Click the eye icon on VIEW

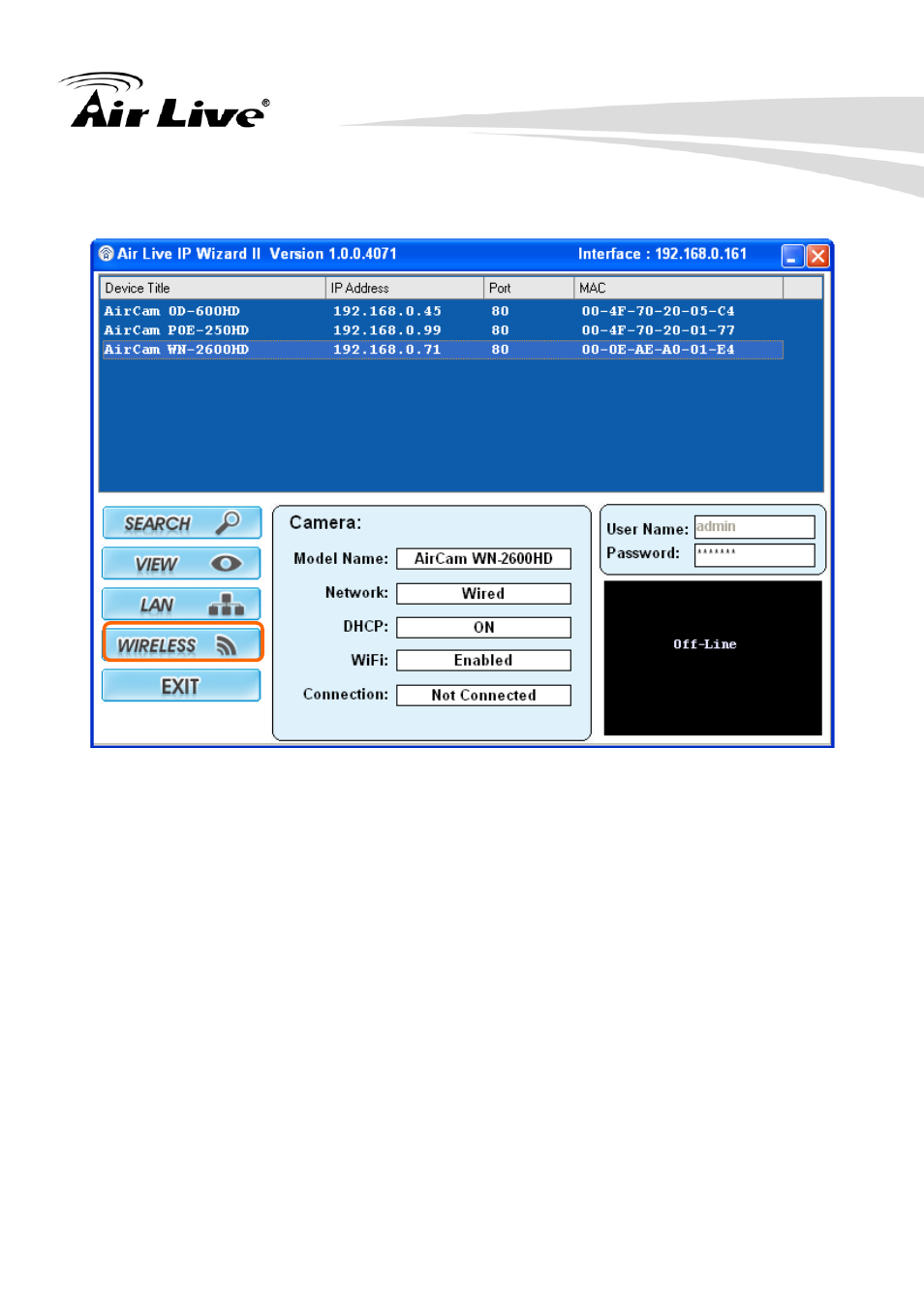pos(227,563)
